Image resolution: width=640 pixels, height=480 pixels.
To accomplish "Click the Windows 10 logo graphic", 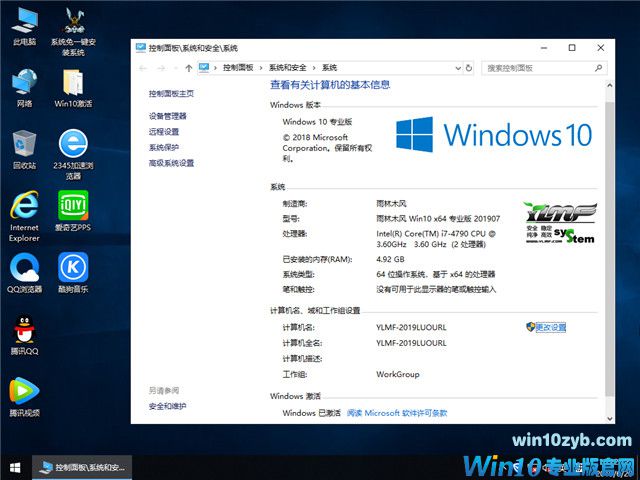I will pos(493,135).
